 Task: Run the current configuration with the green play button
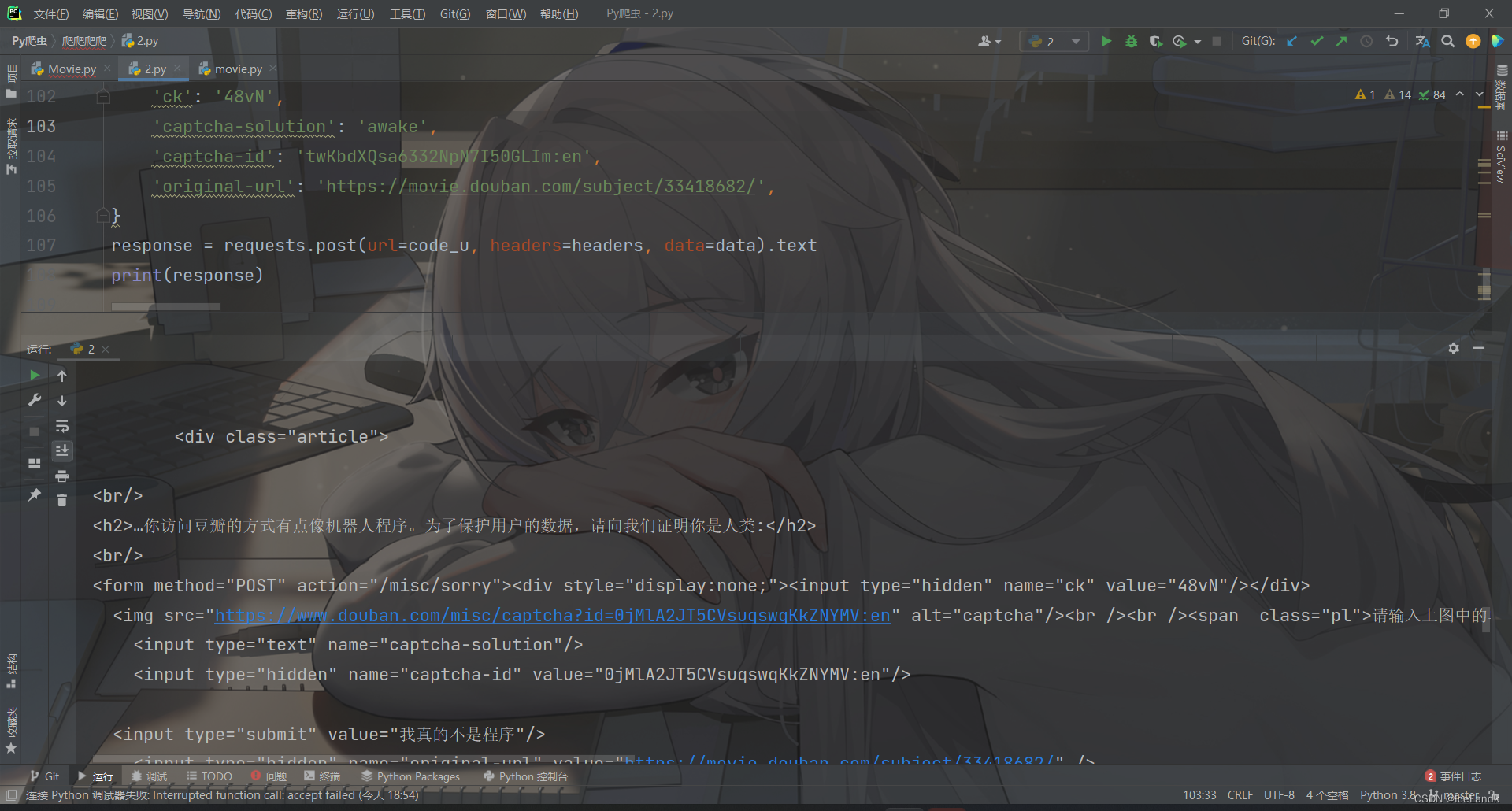[1106, 41]
